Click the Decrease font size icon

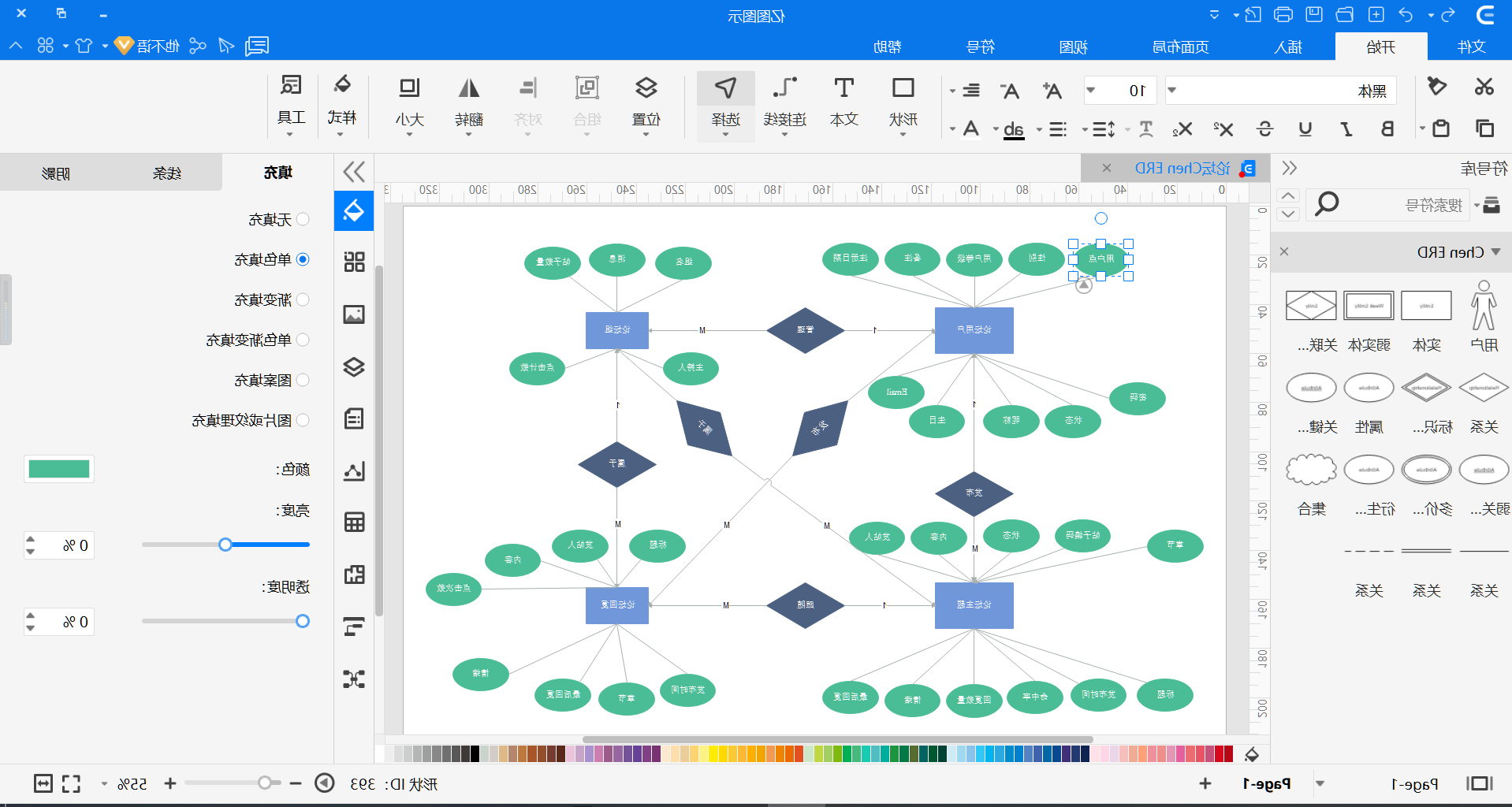tap(1010, 91)
